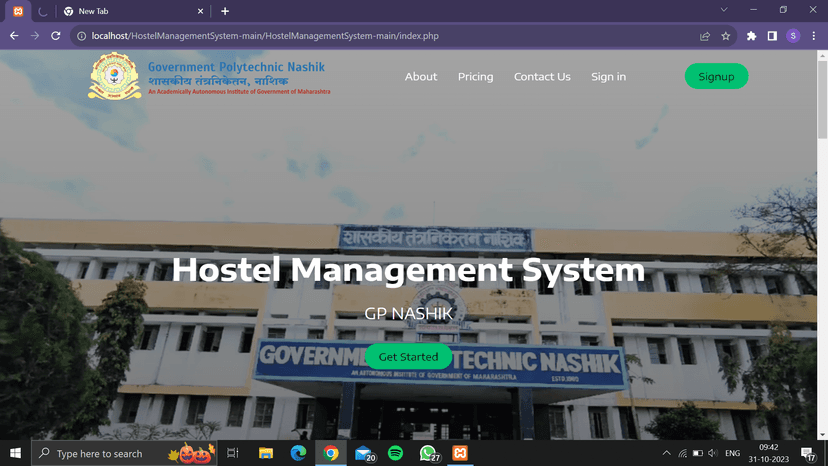Image resolution: width=828 pixels, height=466 pixels.
Task: Toggle the browser side panel icon
Action: click(x=772, y=36)
